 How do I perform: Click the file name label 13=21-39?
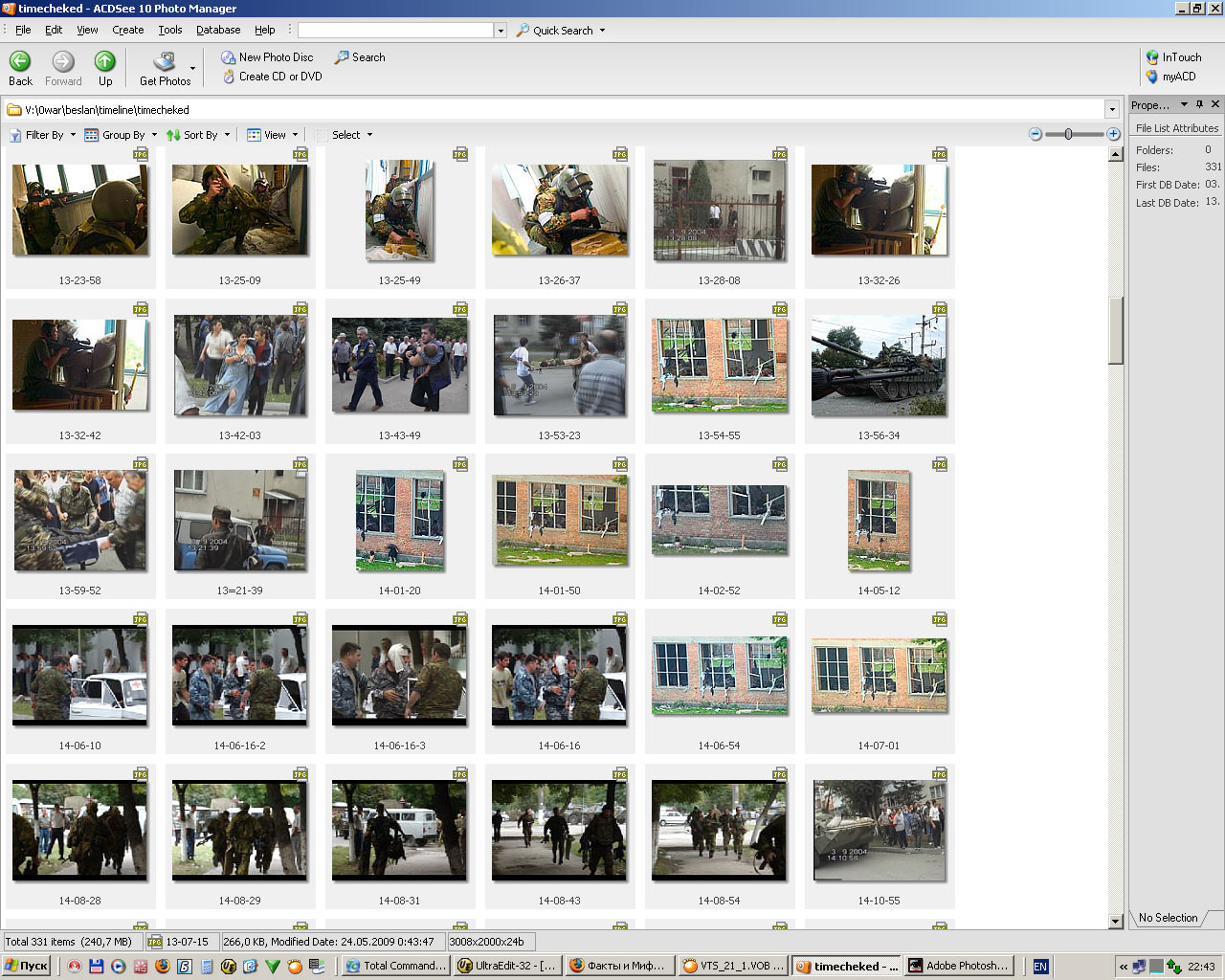click(240, 590)
